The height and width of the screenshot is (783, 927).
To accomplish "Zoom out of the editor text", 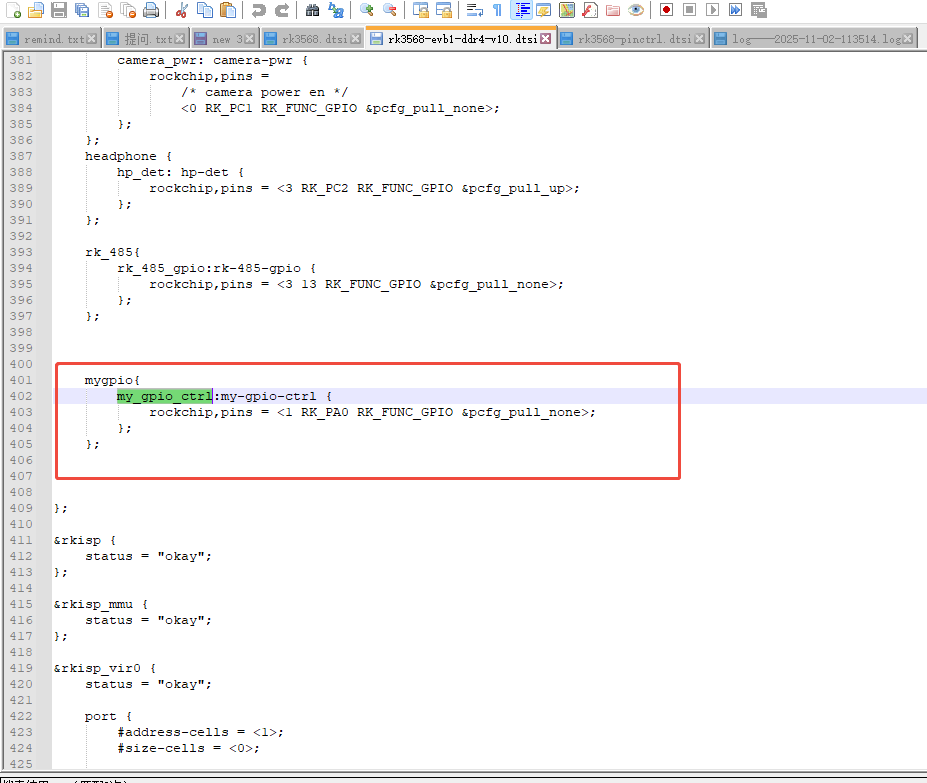I will click(x=390, y=10).
